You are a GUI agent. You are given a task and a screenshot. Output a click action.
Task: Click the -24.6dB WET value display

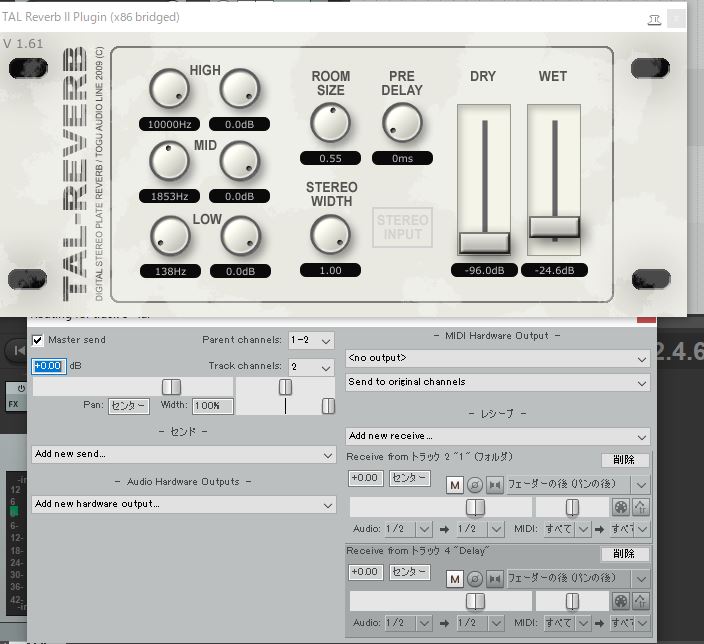click(554, 270)
